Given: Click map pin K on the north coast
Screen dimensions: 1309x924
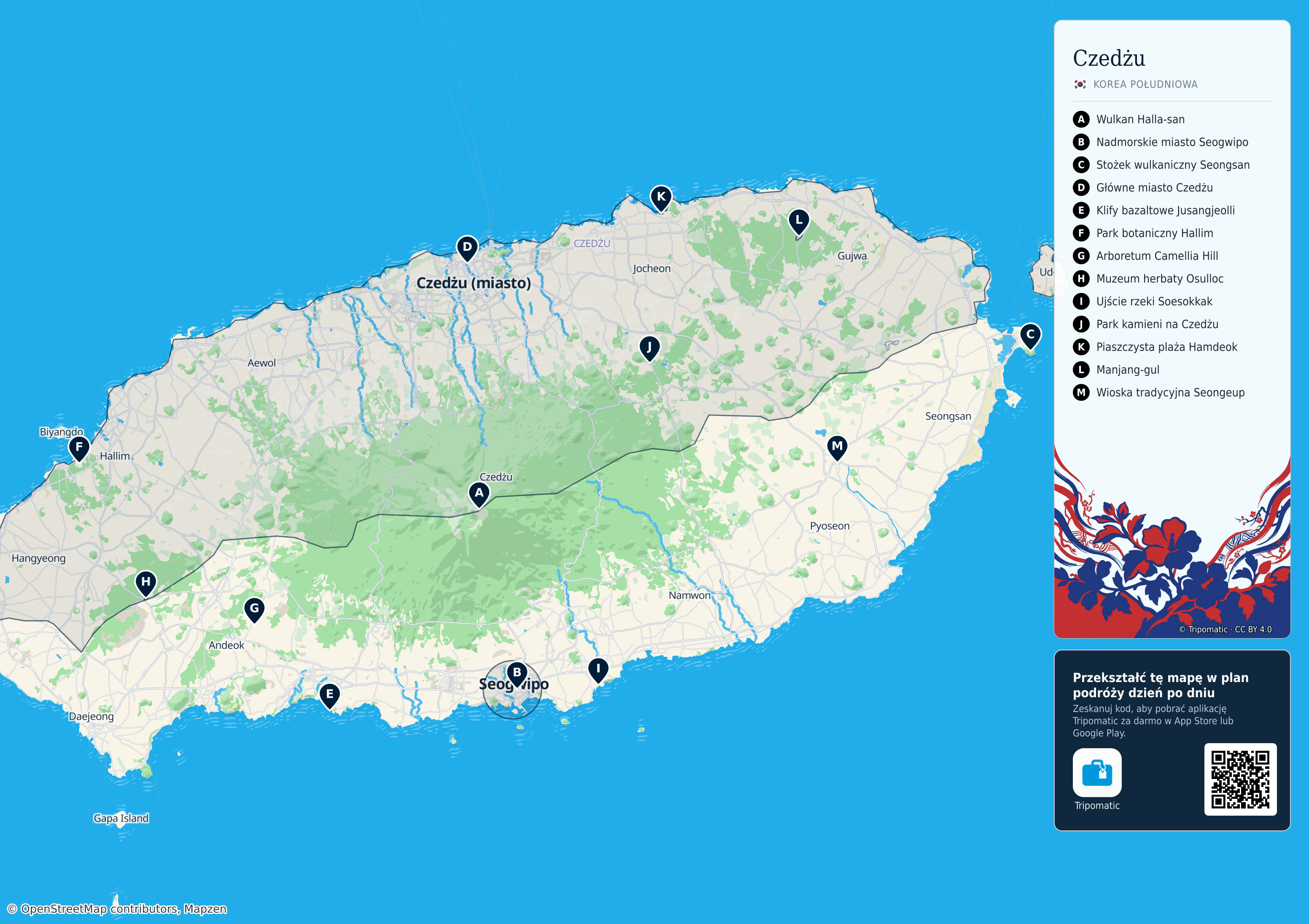Looking at the screenshot, I should click(x=661, y=199).
